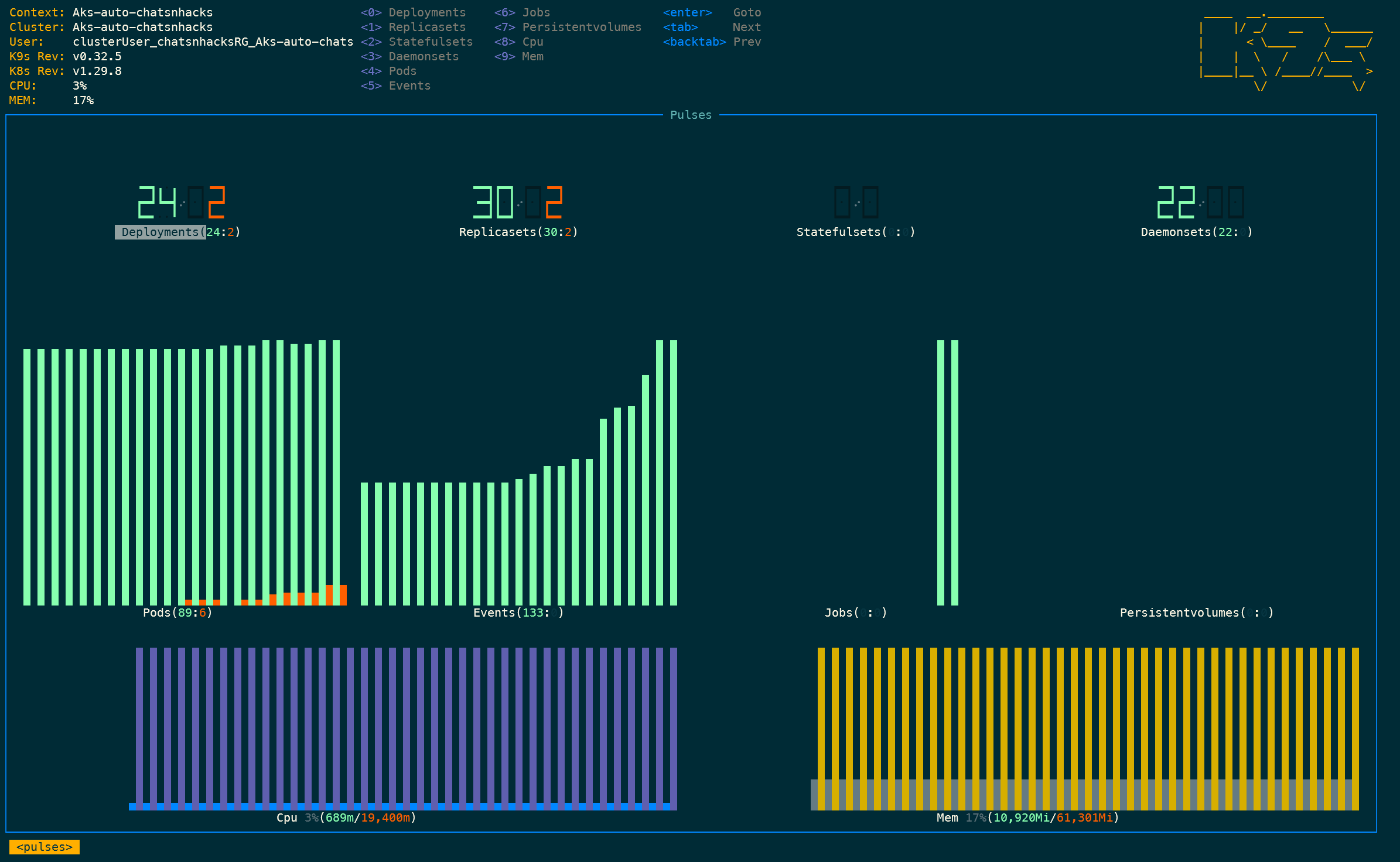The width and height of the screenshot is (1400, 862).
Task: Click the Persistentvolumes(0:0) label
Action: tap(1196, 613)
